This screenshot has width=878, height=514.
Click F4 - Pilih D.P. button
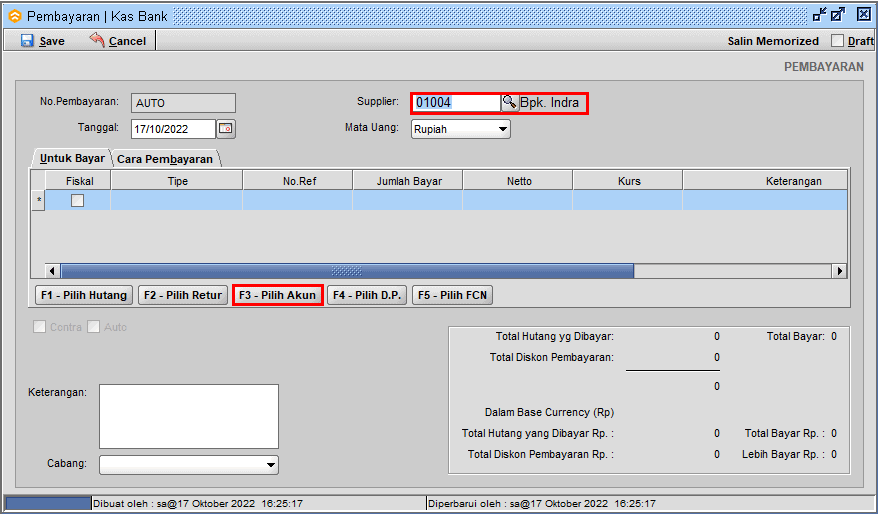tap(367, 295)
